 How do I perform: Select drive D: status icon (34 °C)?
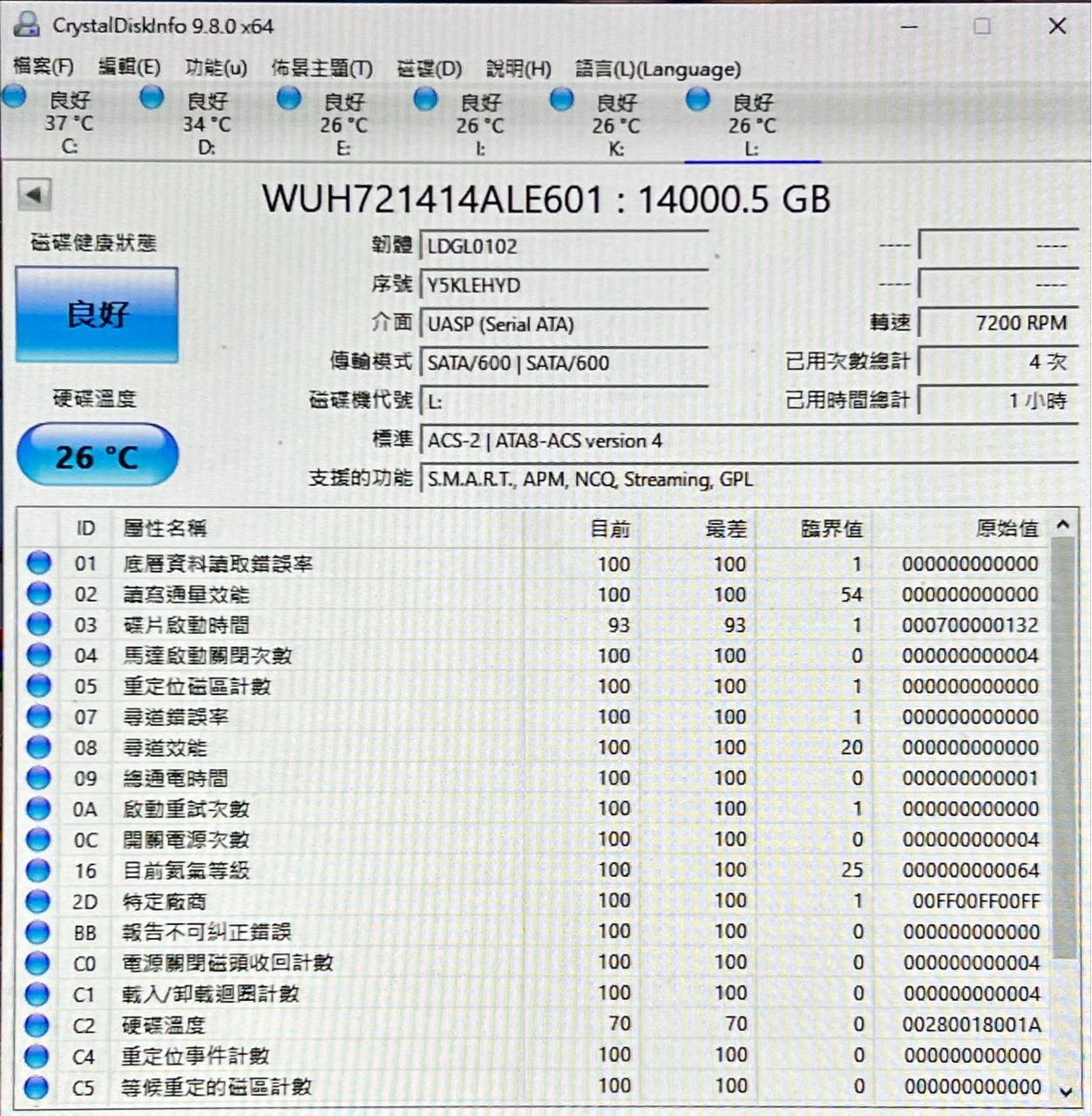click(152, 97)
